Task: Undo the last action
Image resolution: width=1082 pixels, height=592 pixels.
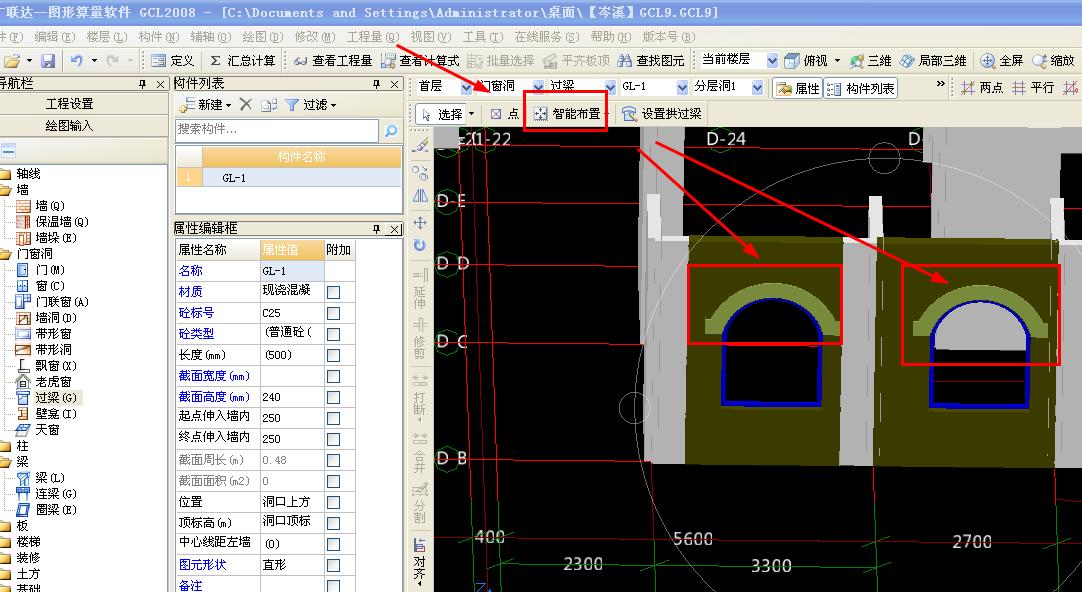Action: 77,61
